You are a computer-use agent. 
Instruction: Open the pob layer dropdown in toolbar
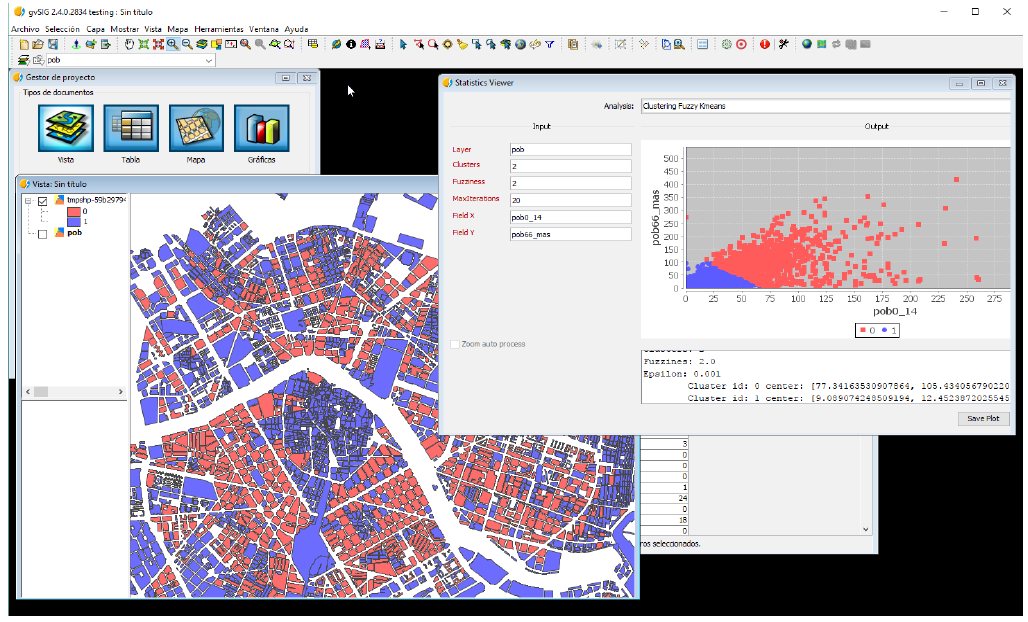pos(209,61)
